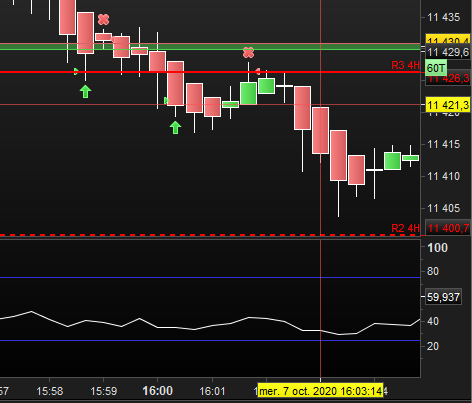Click the 11 429,6 price label
This screenshot has height=403, width=472.
tap(448, 52)
